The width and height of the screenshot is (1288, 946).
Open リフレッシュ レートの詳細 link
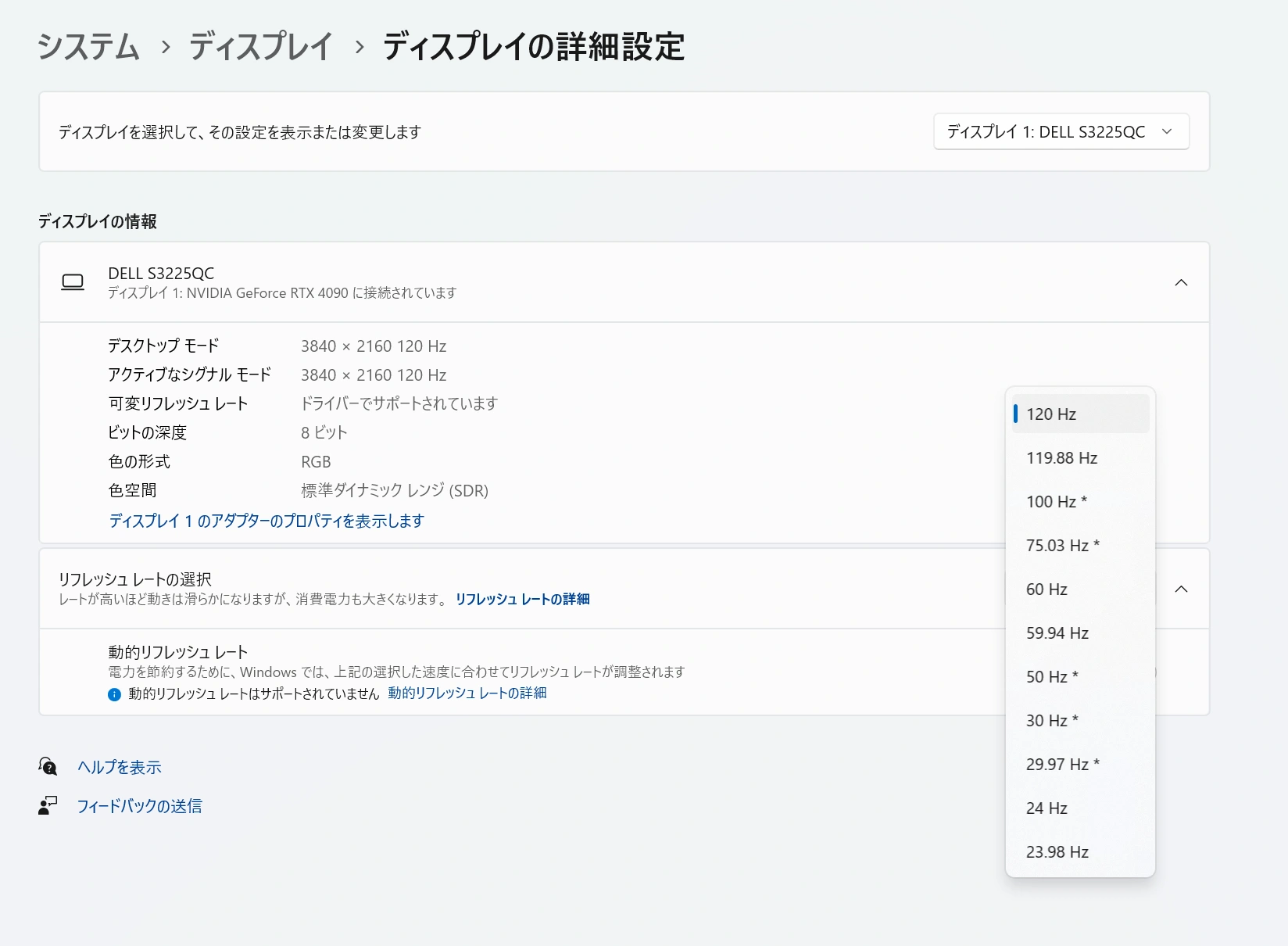click(x=522, y=599)
